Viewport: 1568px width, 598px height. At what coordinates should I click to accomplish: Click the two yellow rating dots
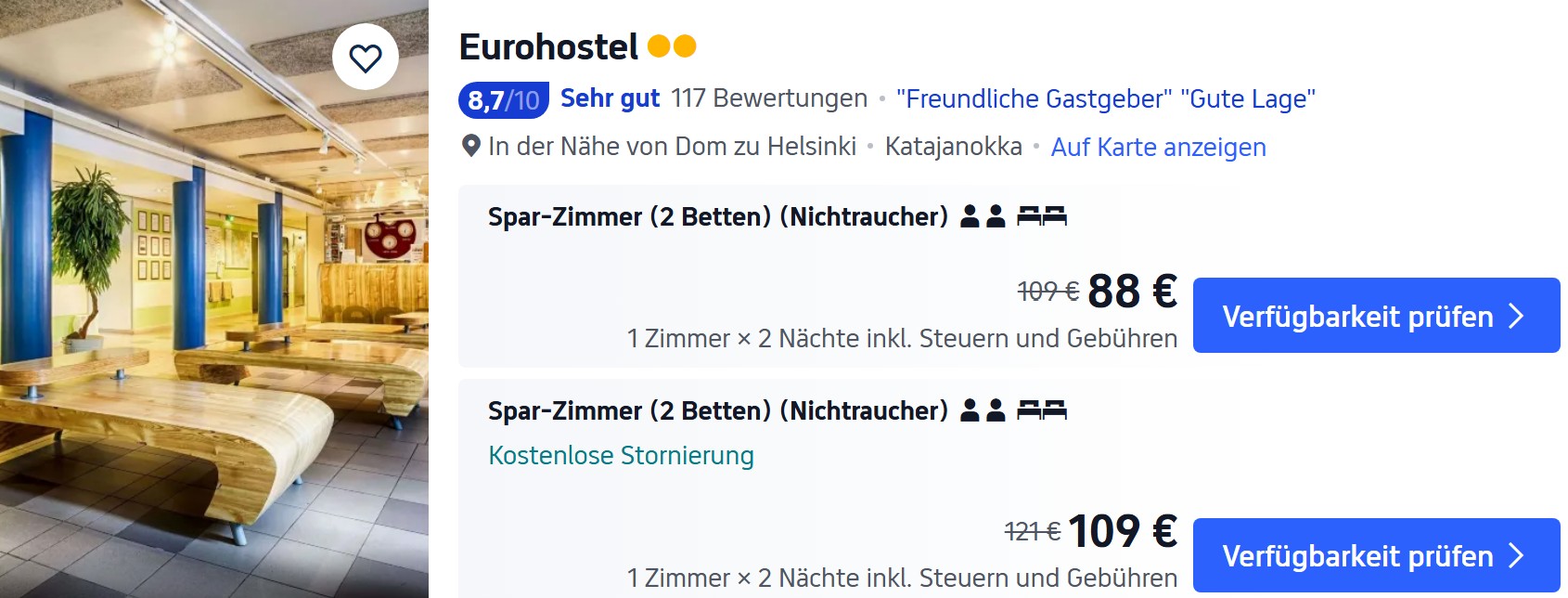click(672, 46)
